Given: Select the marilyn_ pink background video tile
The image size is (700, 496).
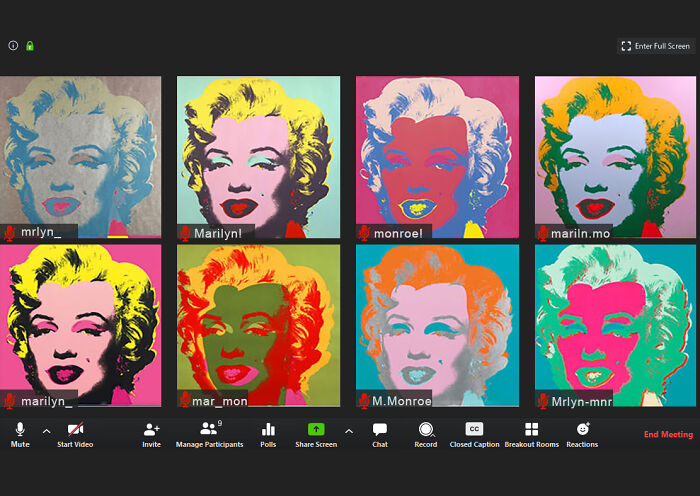Looking at the screenshot, I should pyautogui.click(x=81, y=325).
